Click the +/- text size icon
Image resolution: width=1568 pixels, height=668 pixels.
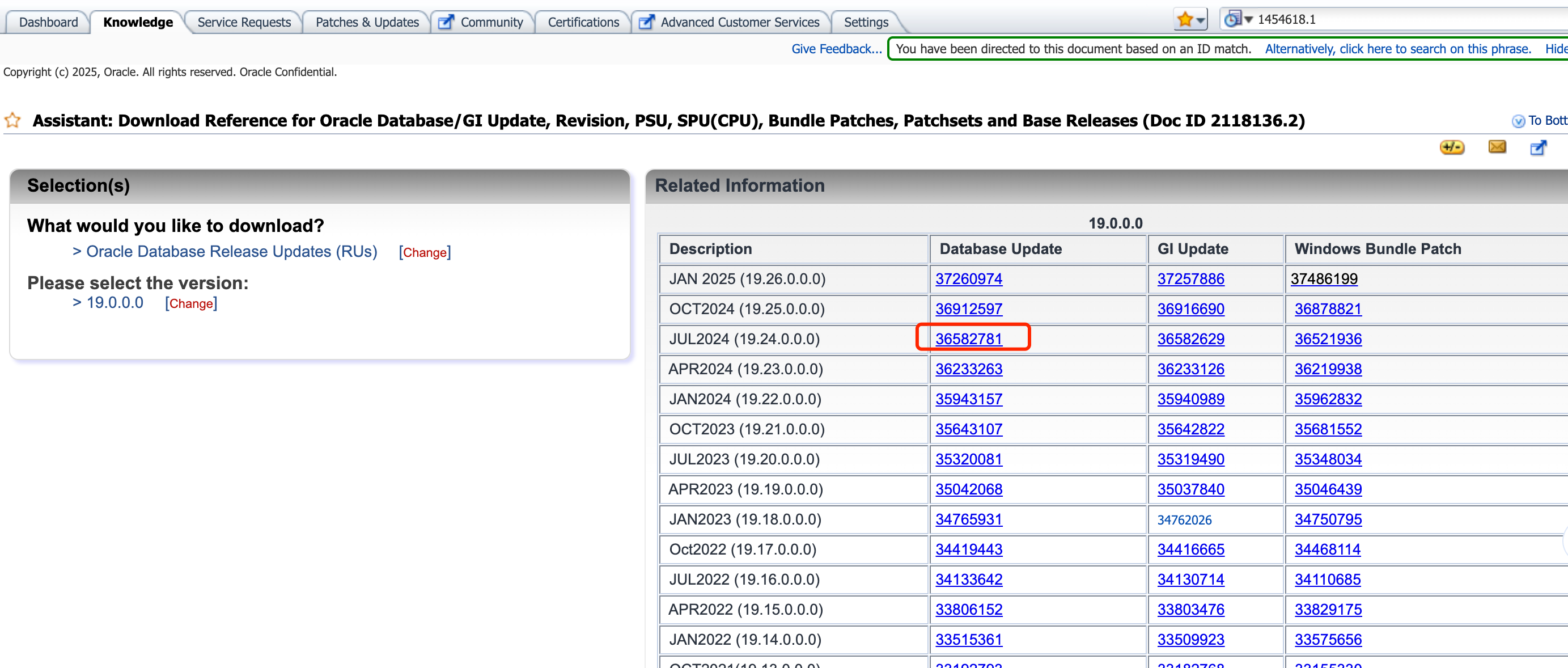pos(1452,147)
